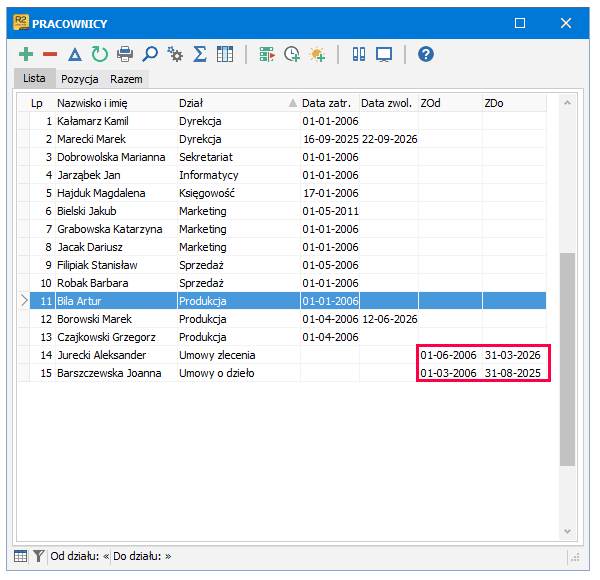
Task: Select row Barszczewska Joanna
Action: coord(282,373)
